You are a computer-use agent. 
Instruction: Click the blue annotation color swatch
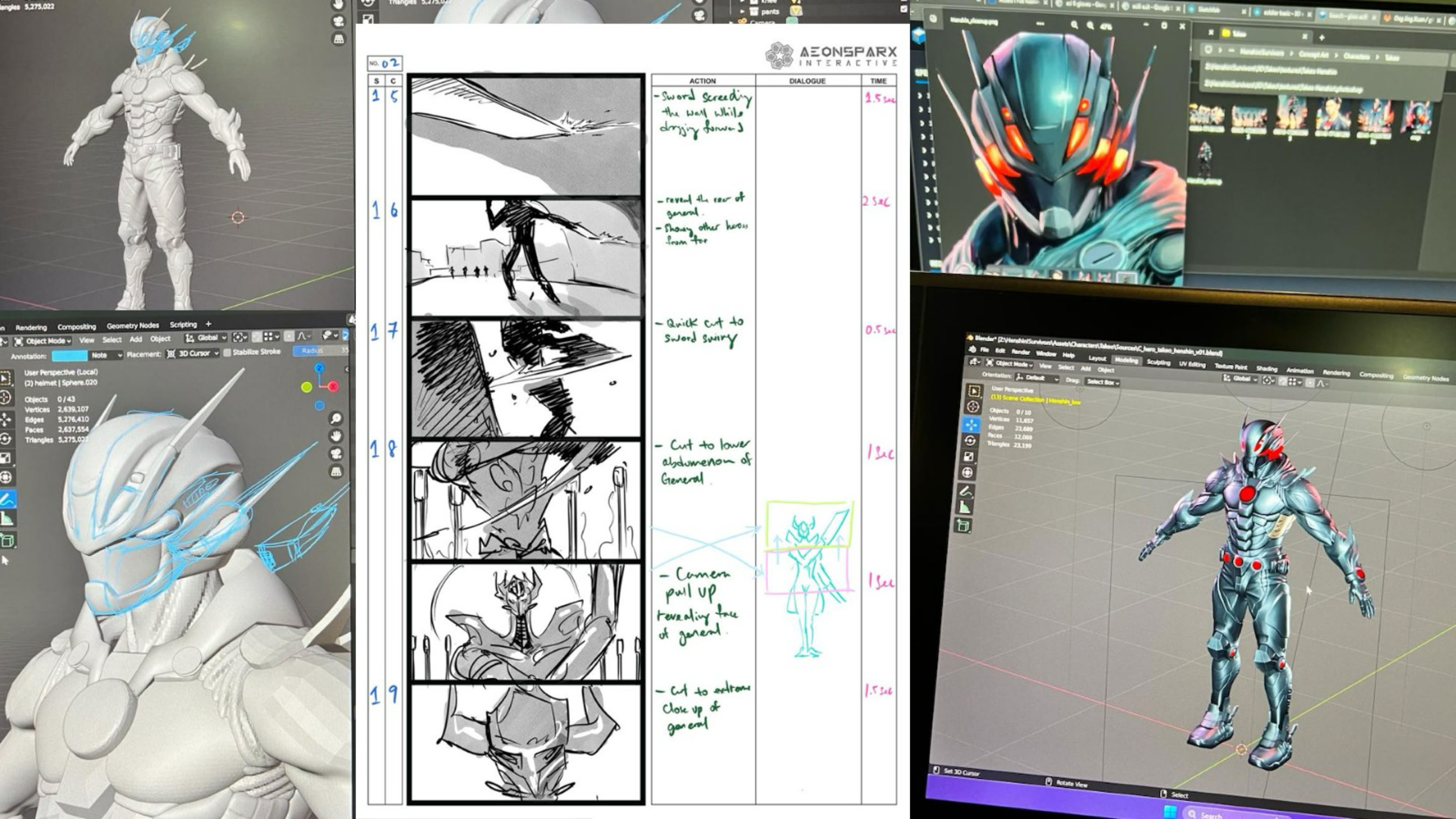pos(70,355)
